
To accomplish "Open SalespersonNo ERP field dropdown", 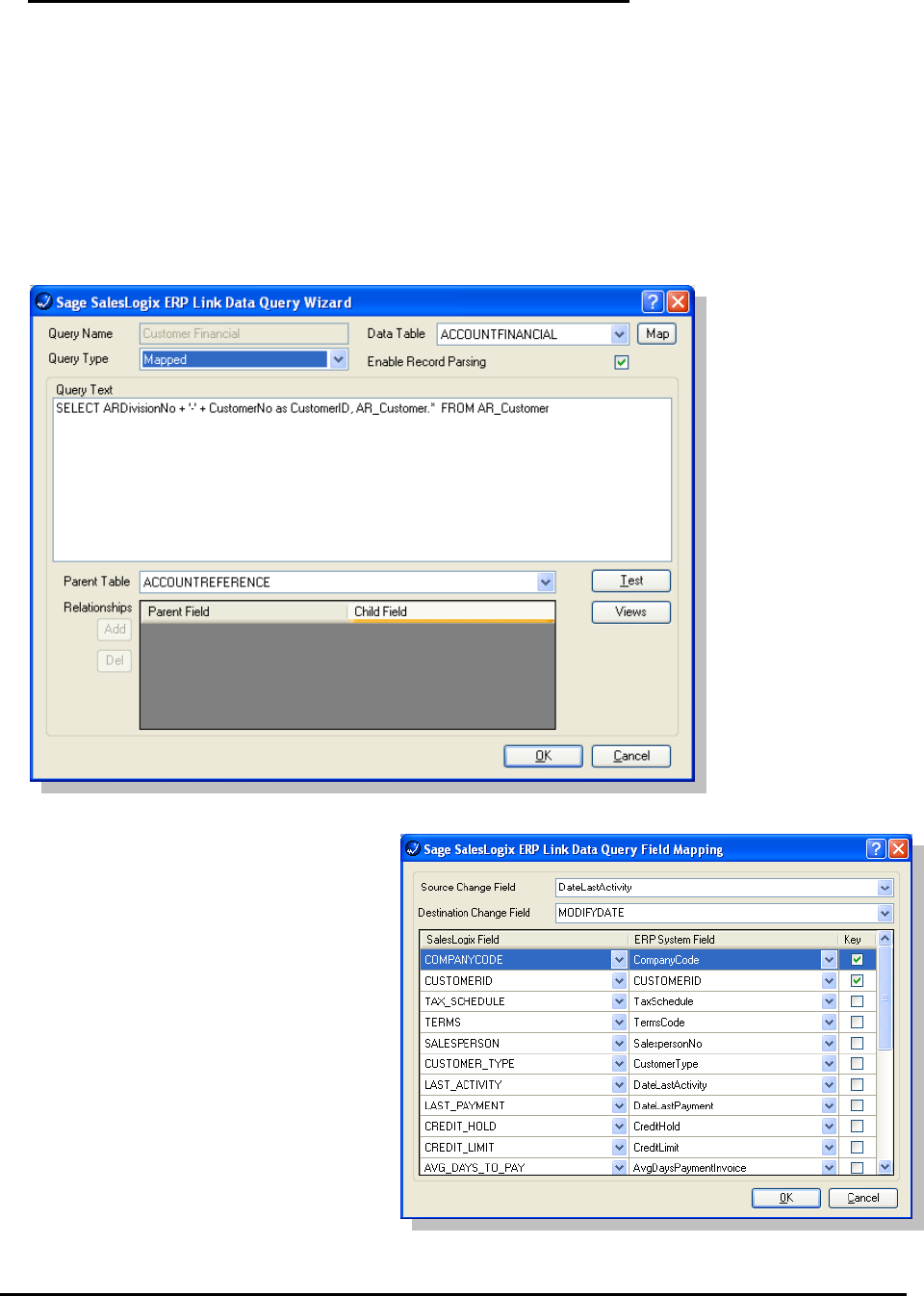I will 829,1043.
